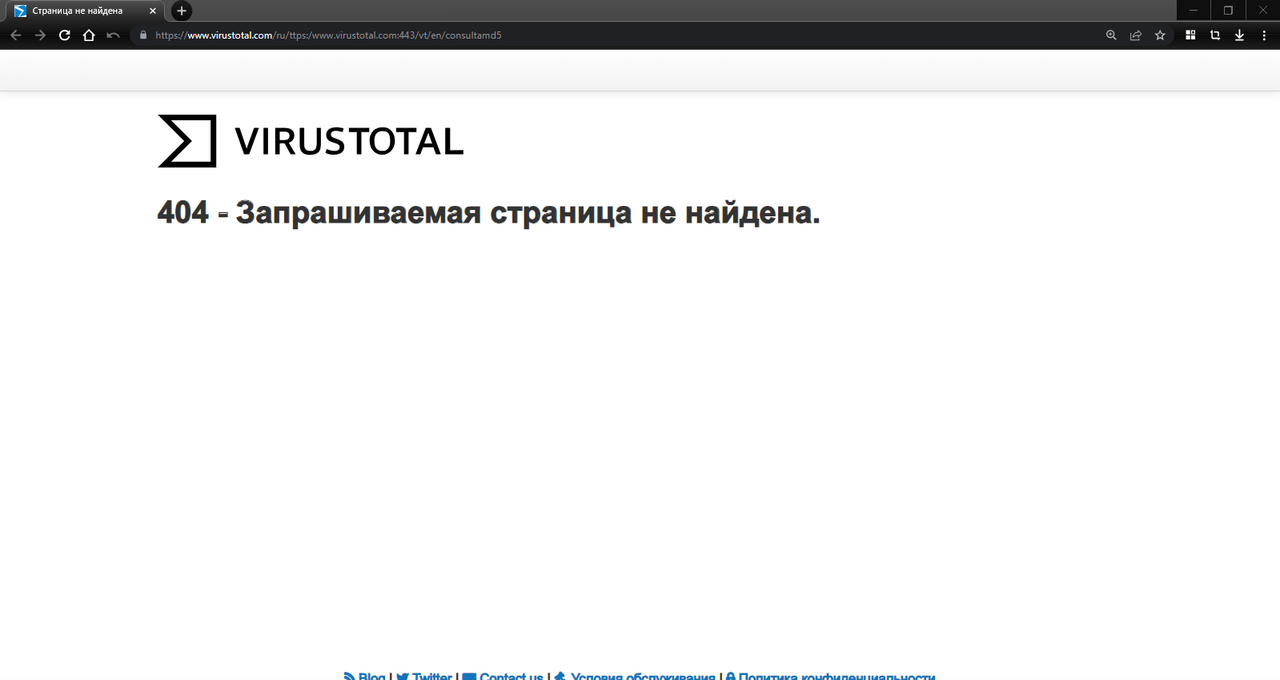The height and width of the screenshot is (680, 1280).
Task: Open the extensions grid icon
Action: click(x=1191, y=35)
